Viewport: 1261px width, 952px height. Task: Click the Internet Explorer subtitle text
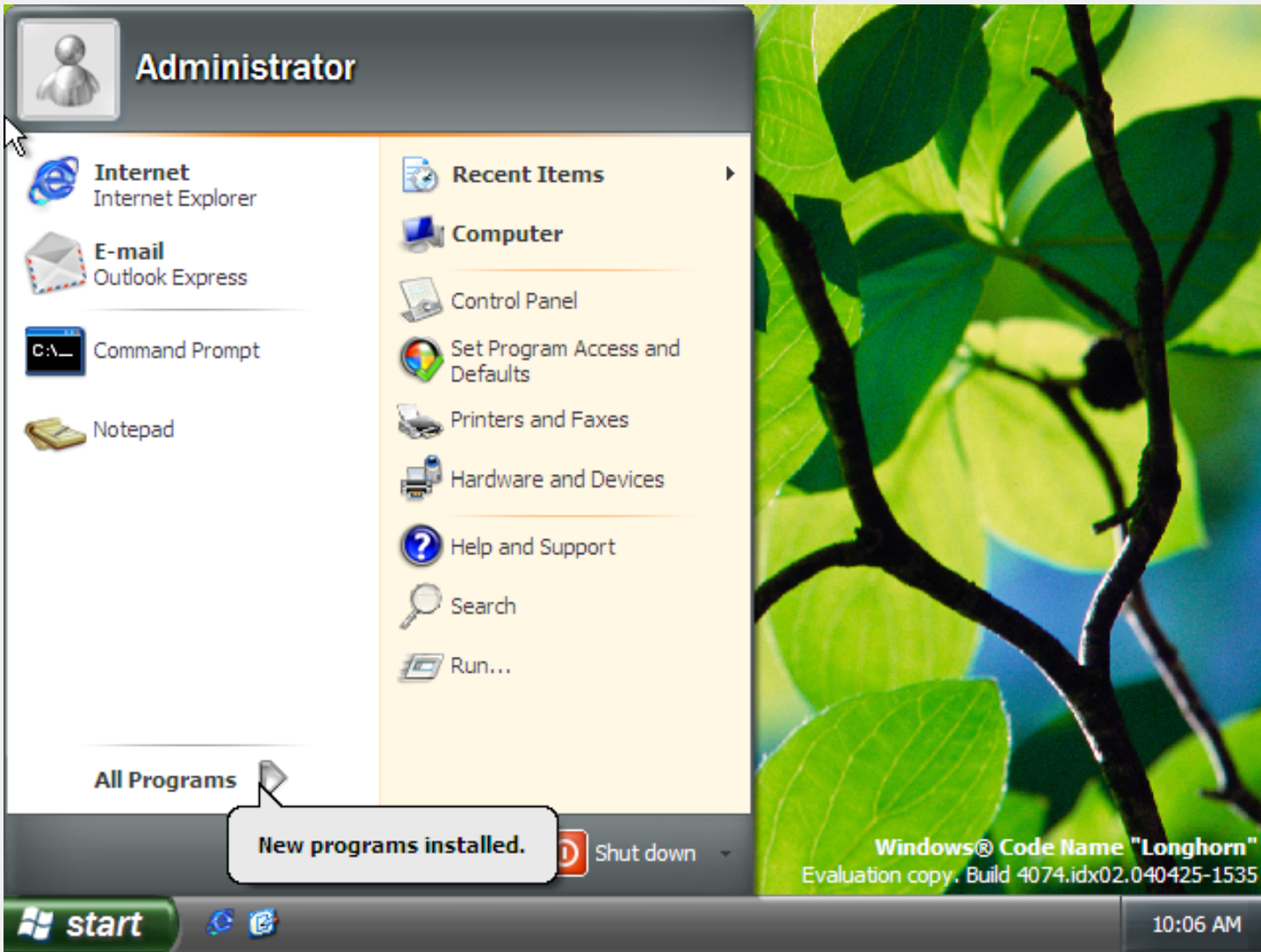pos(175,198)
